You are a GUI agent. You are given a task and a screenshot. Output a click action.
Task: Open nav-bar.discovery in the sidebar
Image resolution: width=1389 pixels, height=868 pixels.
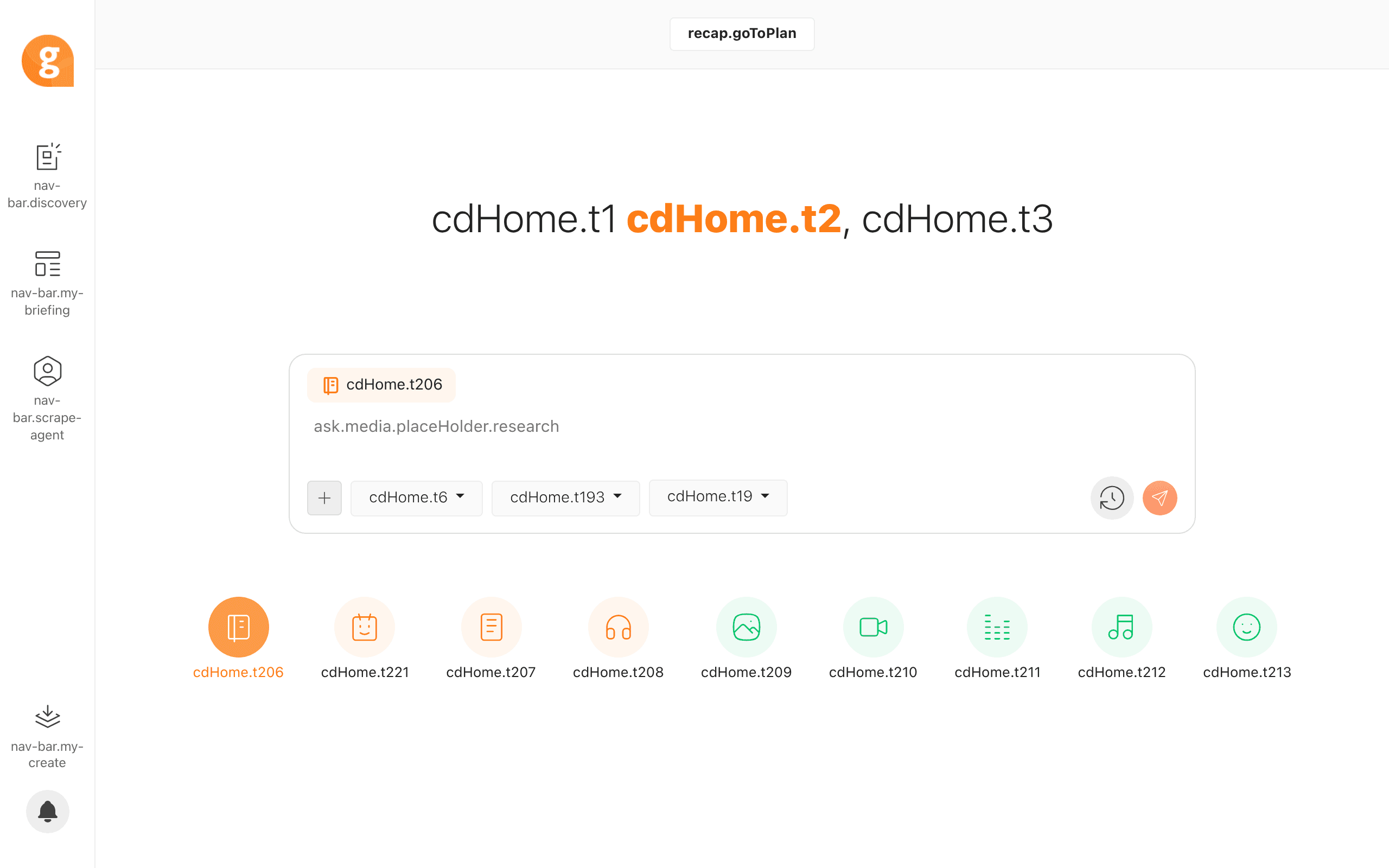pos(47,176)
